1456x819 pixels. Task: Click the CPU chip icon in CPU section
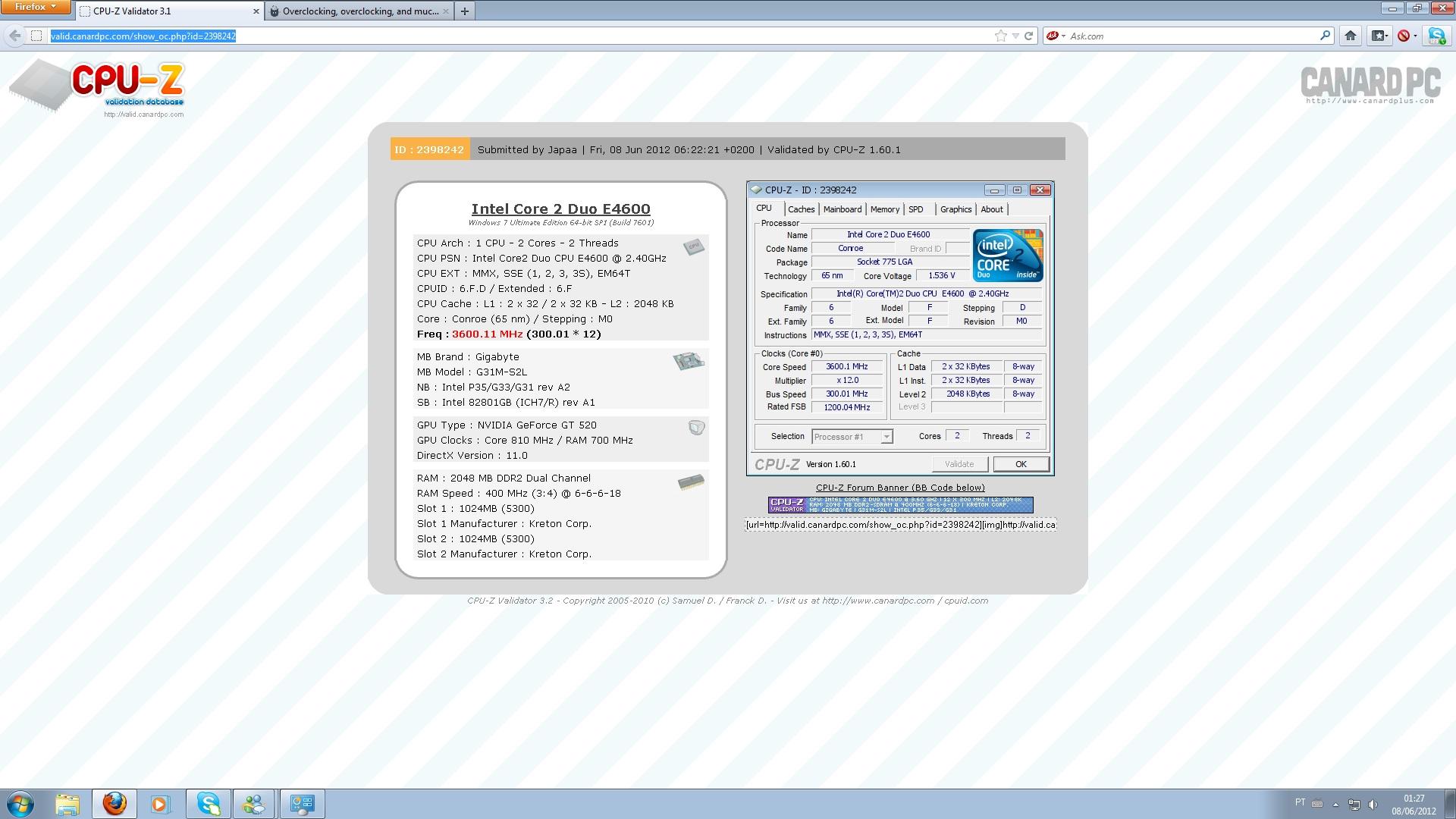693,247
